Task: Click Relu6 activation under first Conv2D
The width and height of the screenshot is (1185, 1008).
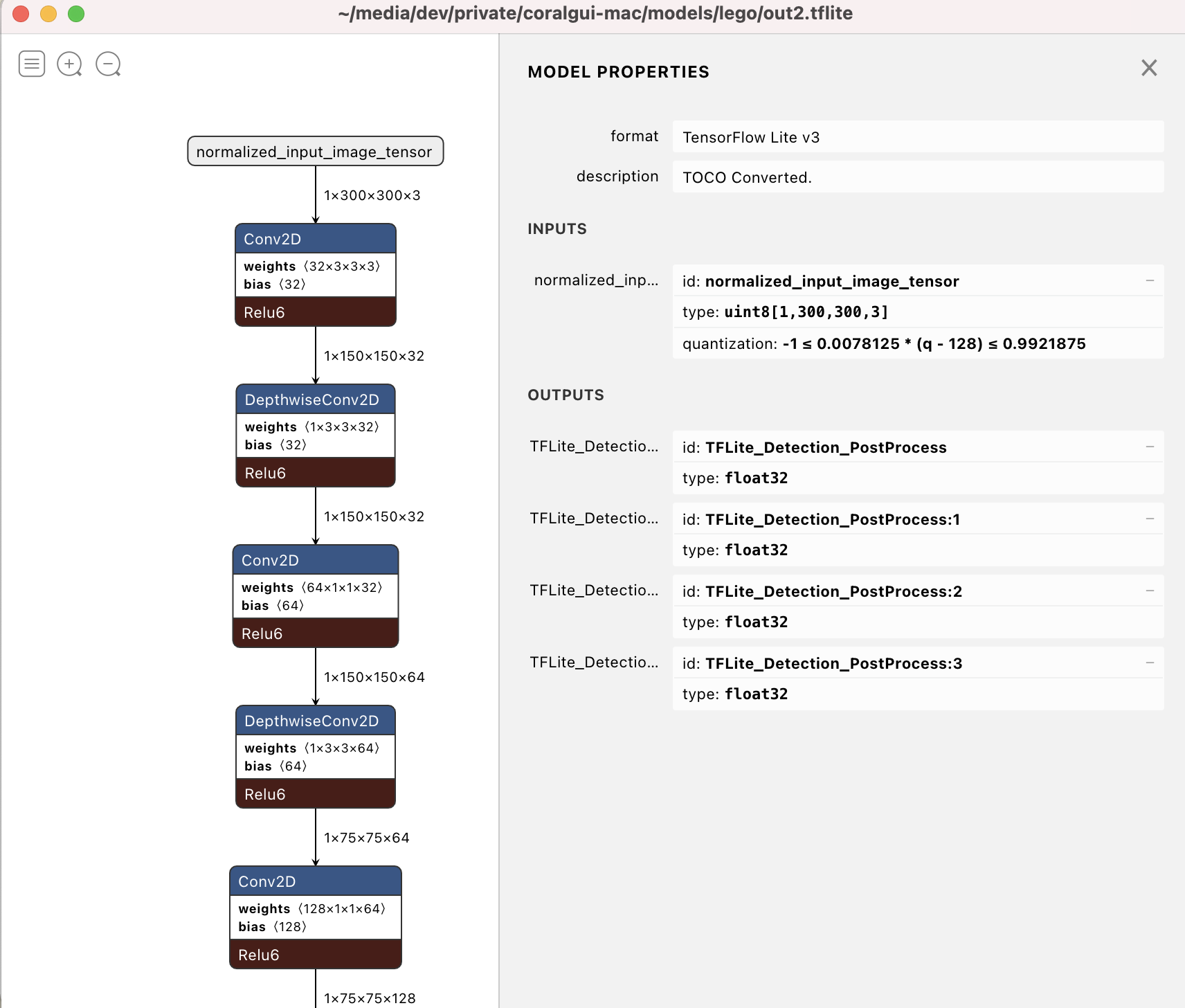Action: 315,312
